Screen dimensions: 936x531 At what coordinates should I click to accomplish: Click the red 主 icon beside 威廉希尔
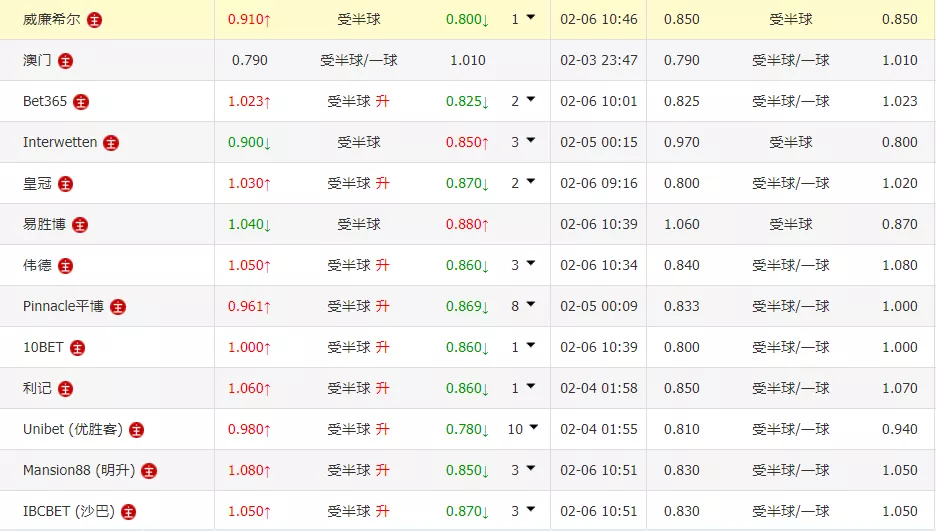(94, 19)
